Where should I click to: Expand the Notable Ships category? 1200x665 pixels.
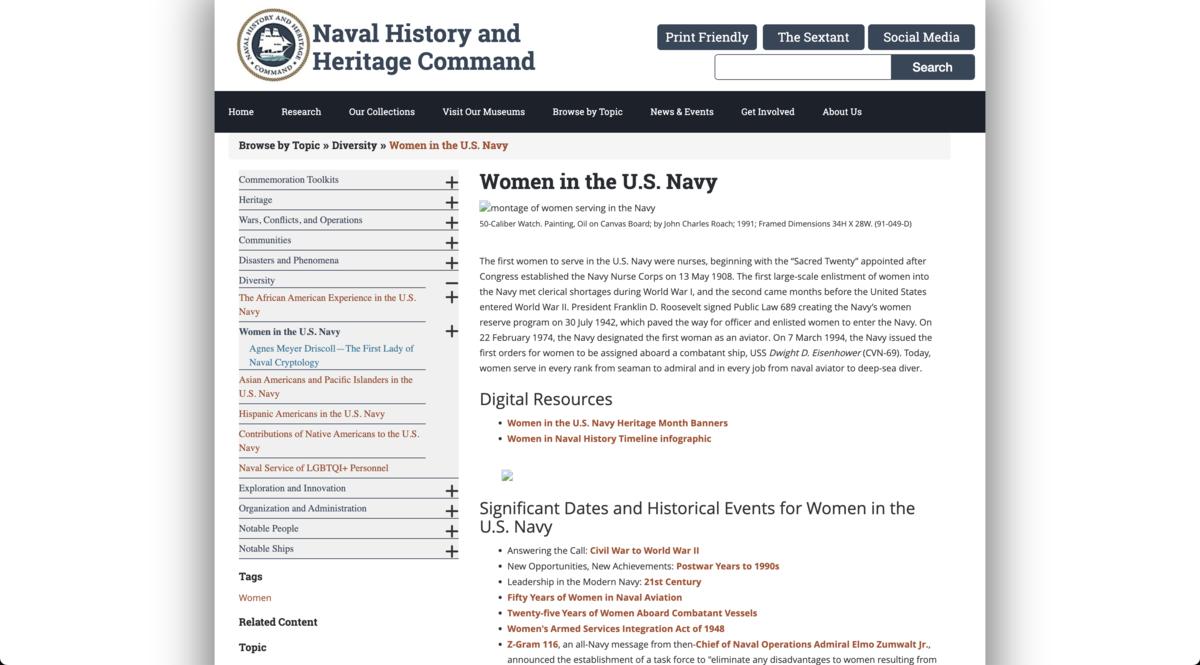tap(451, 550)
